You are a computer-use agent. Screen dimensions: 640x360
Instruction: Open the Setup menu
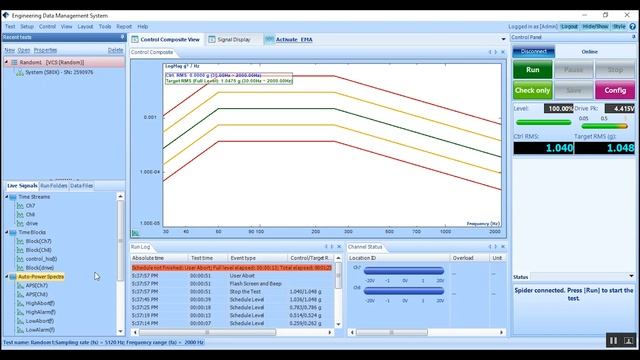pyautogui.click(x=27, y=27)
